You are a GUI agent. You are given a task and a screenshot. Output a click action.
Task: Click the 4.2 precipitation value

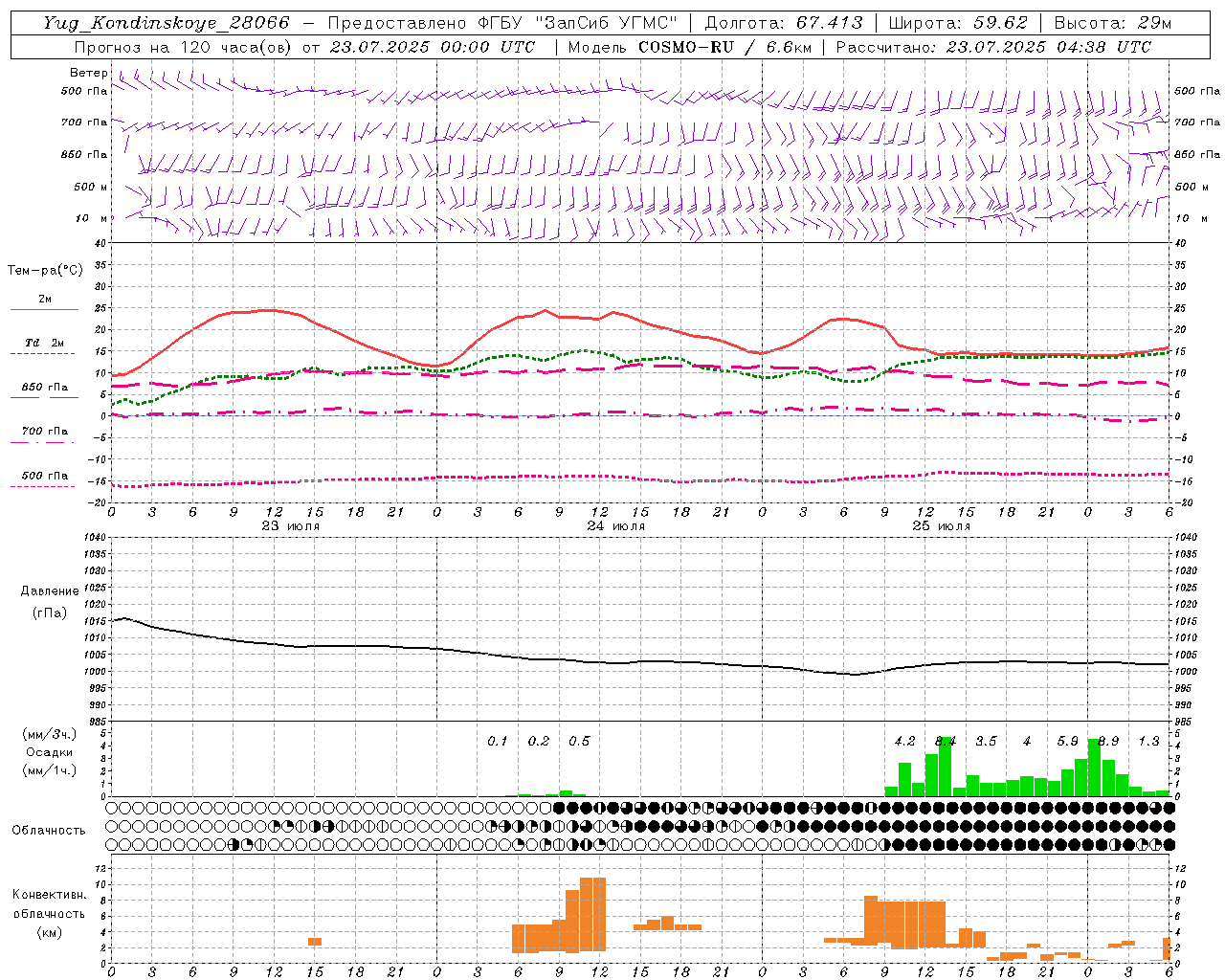[904, 741]
